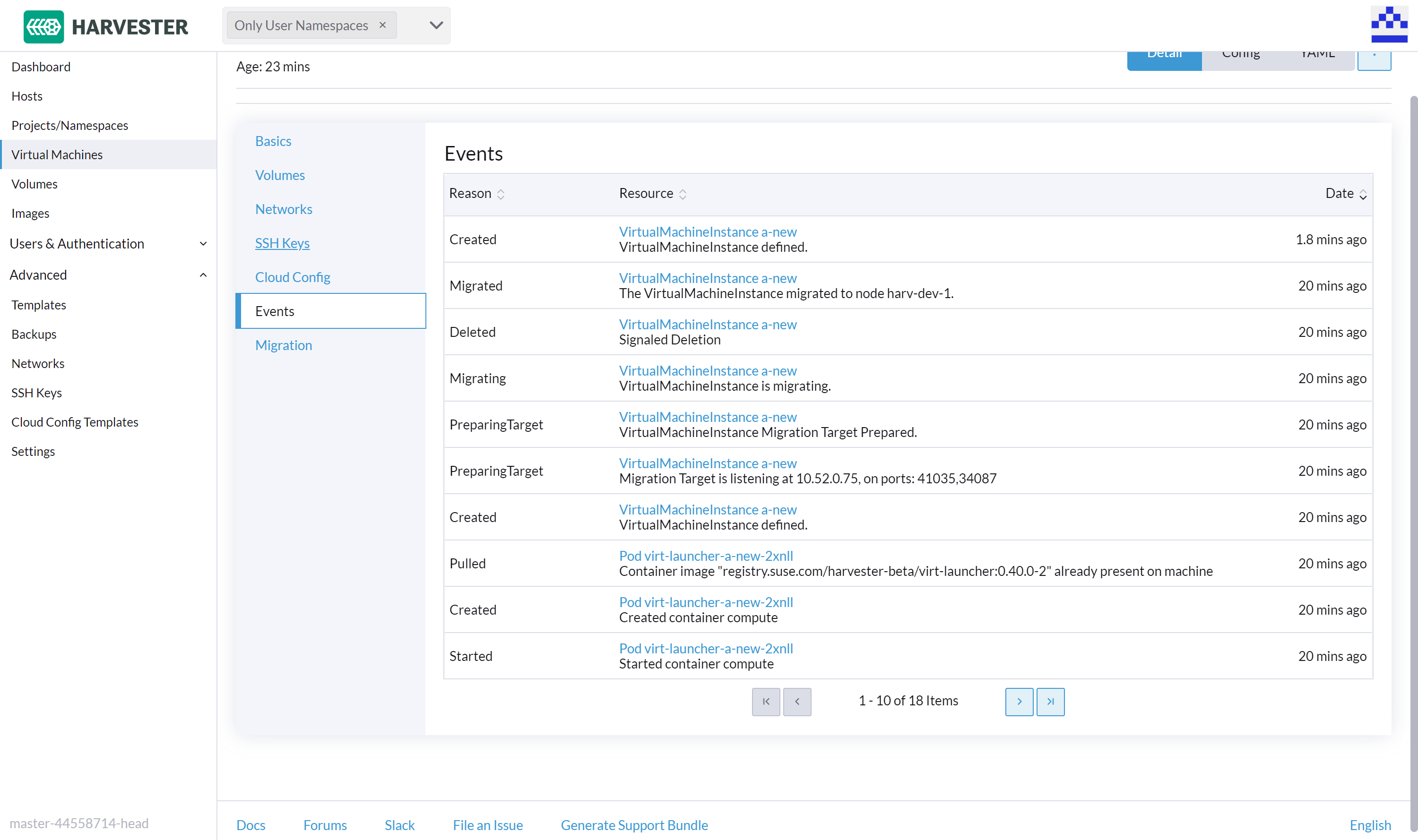Open the actions menu beside YAML
The image size is (1418, 840).
click(1375, 59)
